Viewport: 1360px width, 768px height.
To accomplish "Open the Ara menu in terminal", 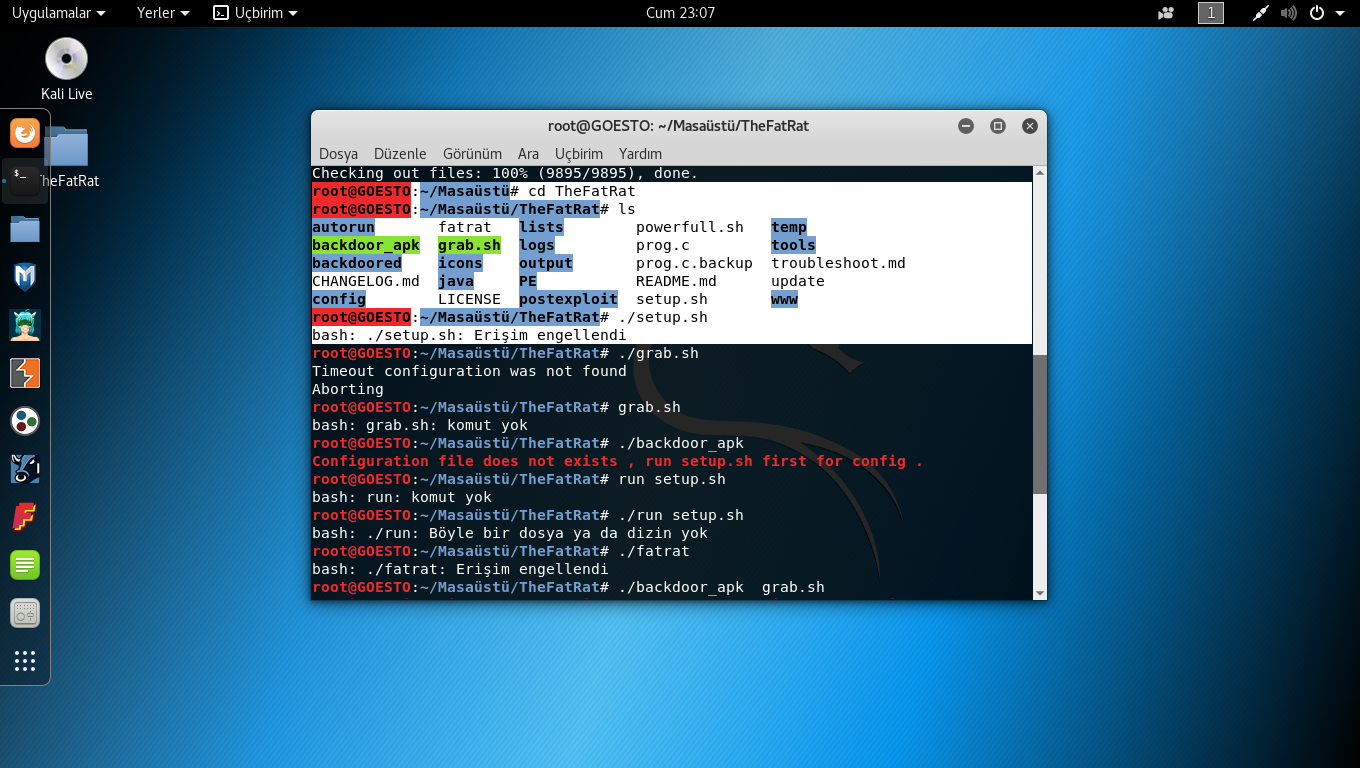I will [x=528, y=154].
